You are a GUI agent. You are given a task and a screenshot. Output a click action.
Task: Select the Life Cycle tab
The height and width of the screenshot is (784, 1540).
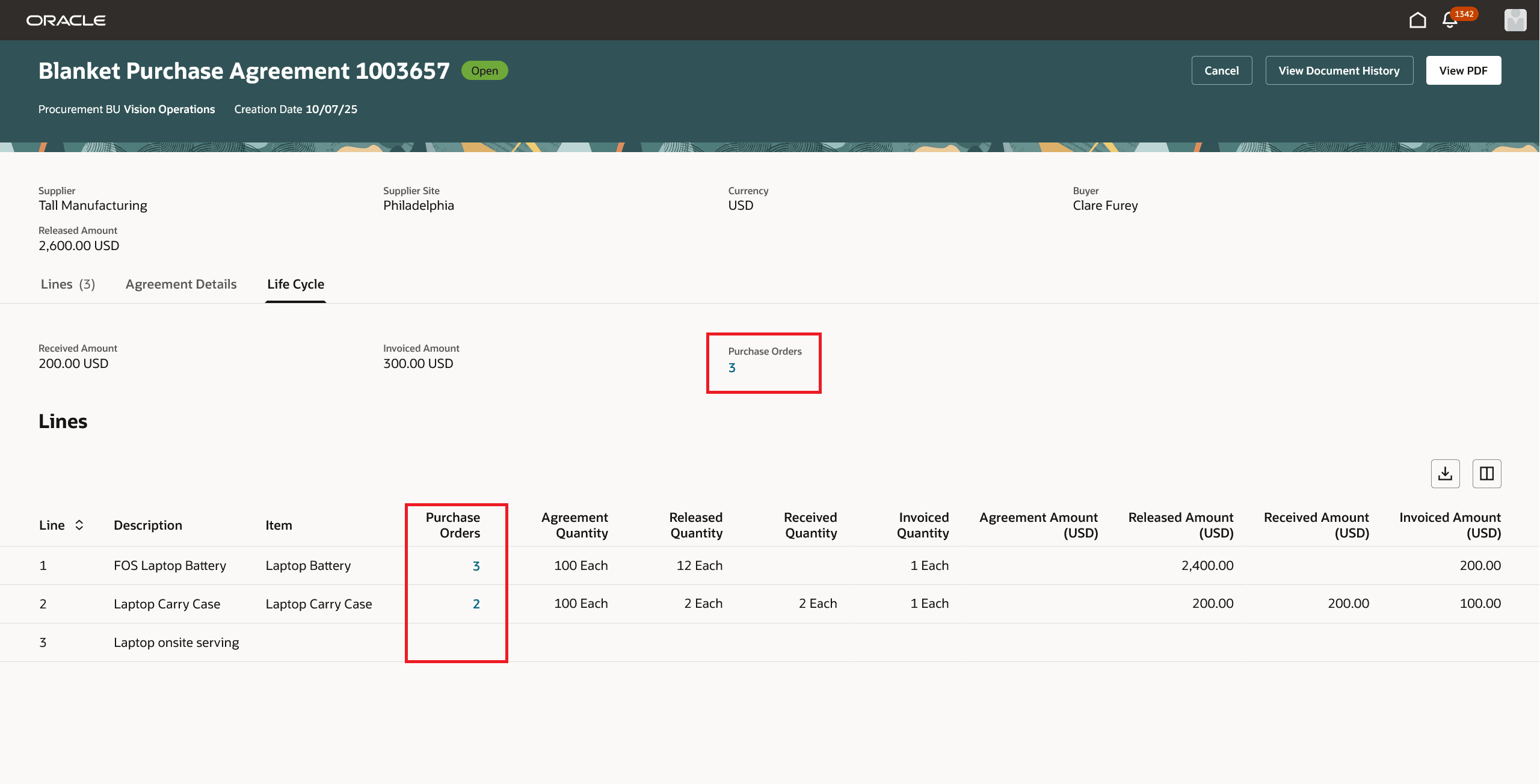point(295,284)
